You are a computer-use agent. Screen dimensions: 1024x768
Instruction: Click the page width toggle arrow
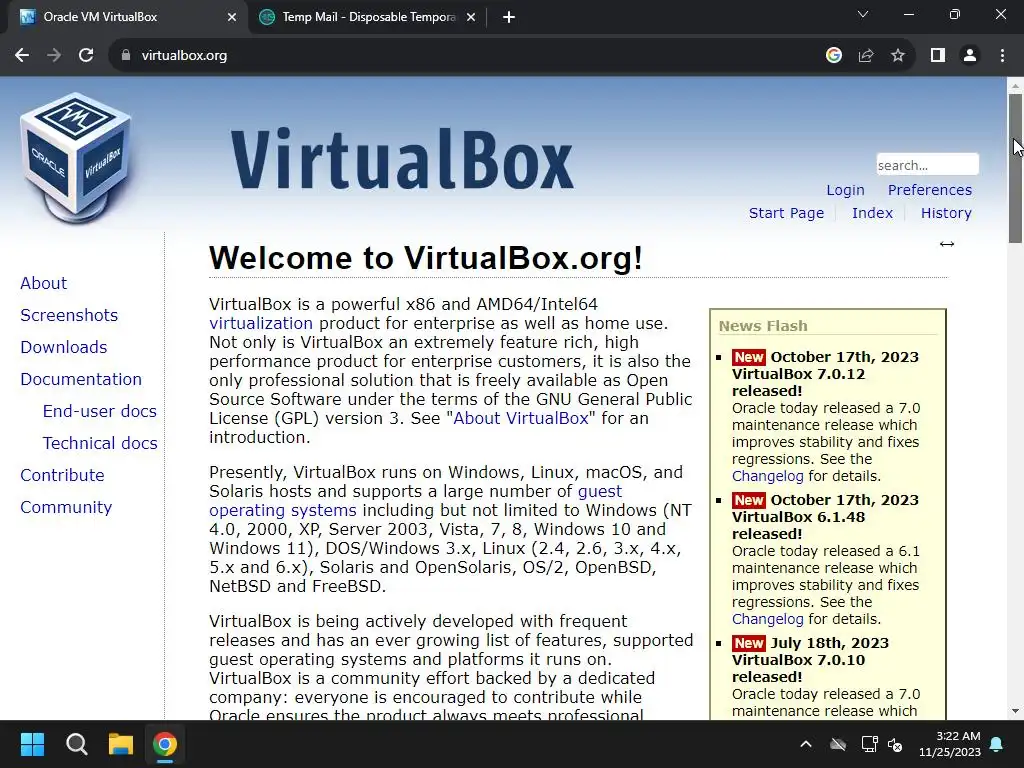pos(947,244)
